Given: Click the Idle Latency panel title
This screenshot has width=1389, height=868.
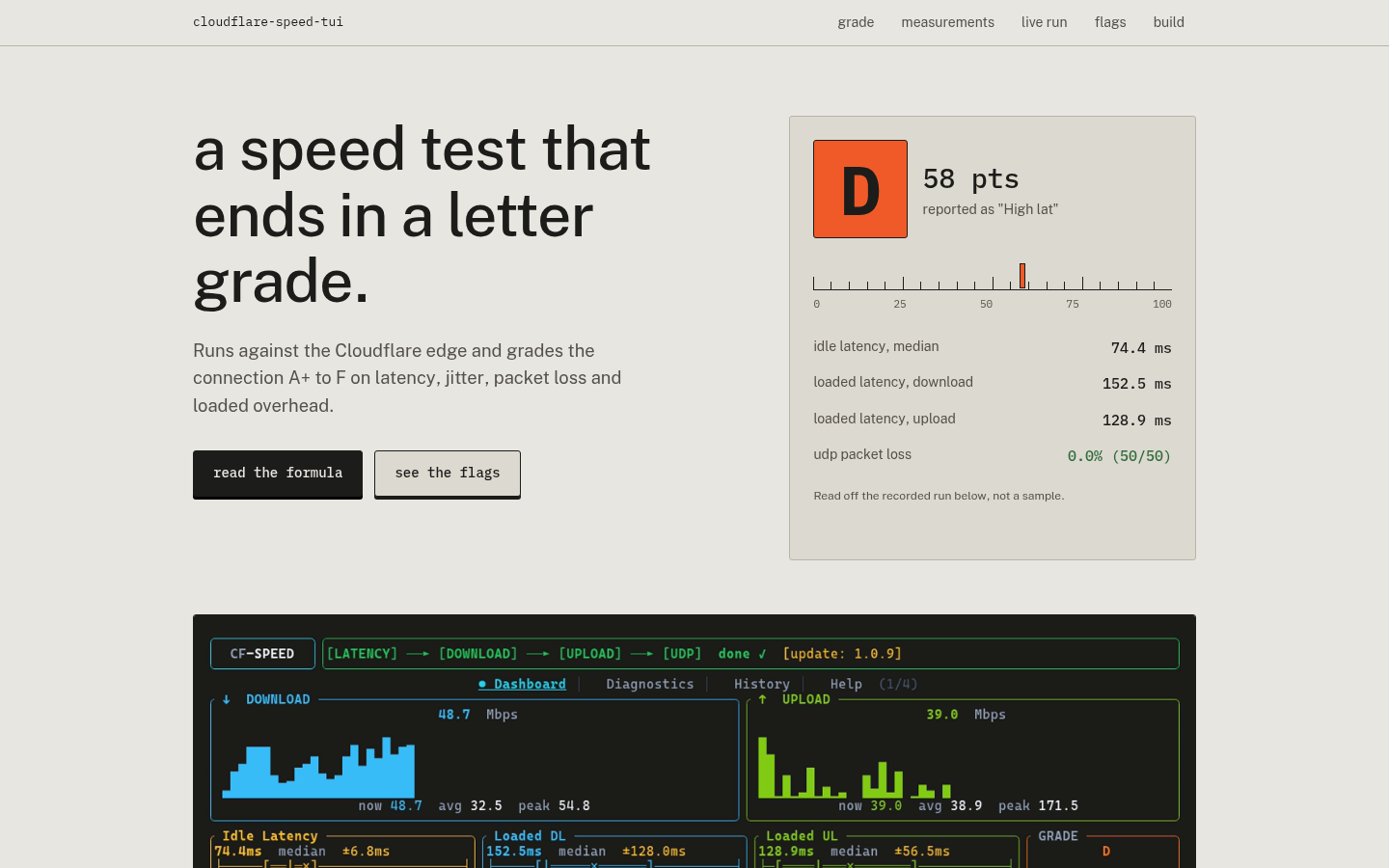Looking at the screenshot, I should (269, 836).
